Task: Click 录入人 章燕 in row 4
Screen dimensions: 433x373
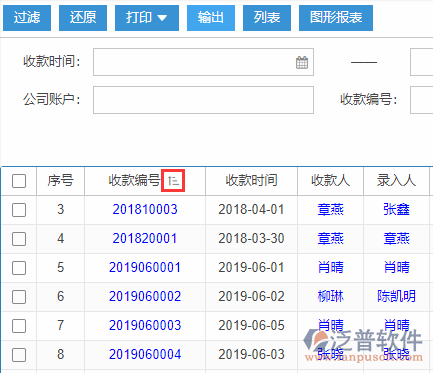Action: 396,239
